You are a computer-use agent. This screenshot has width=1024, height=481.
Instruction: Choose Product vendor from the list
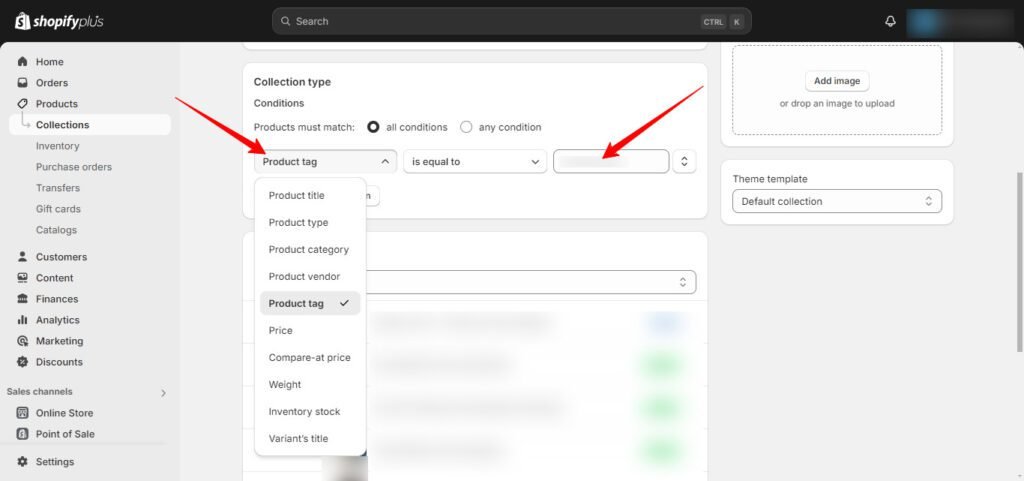[x=310, y=276]
